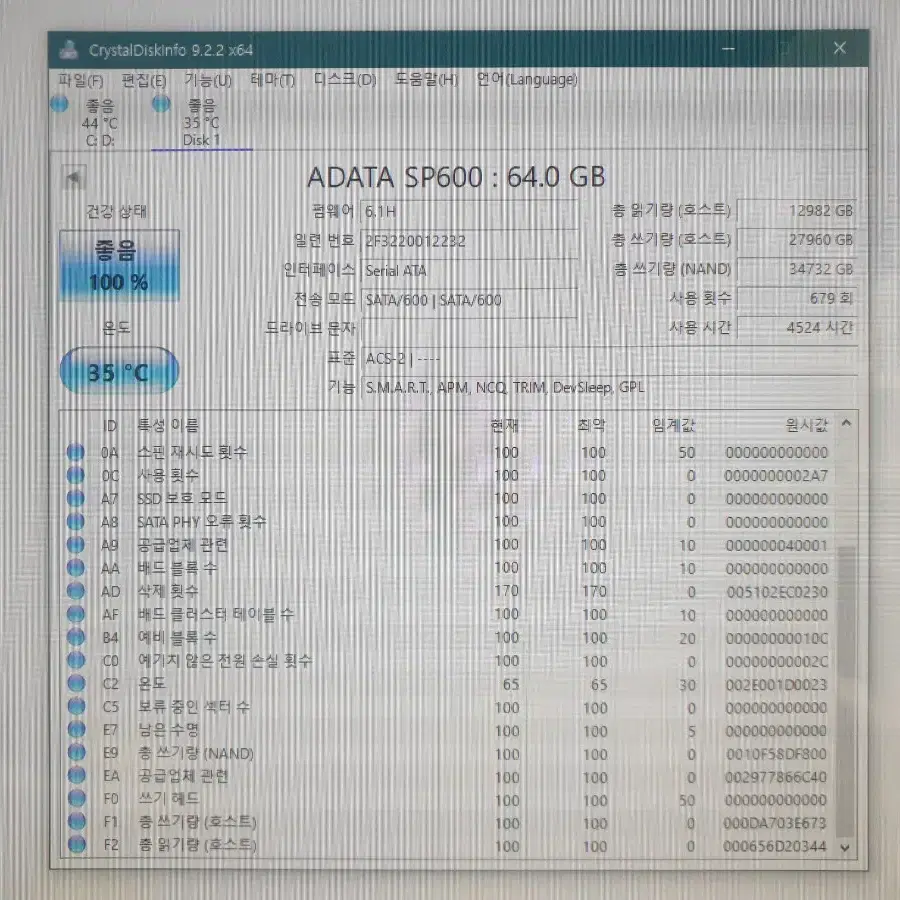Image resolution: width=900 pixels, height=900 pixels.
Task: Click the scroll down arrow of attribute list
Action: (x=845, y=847)
